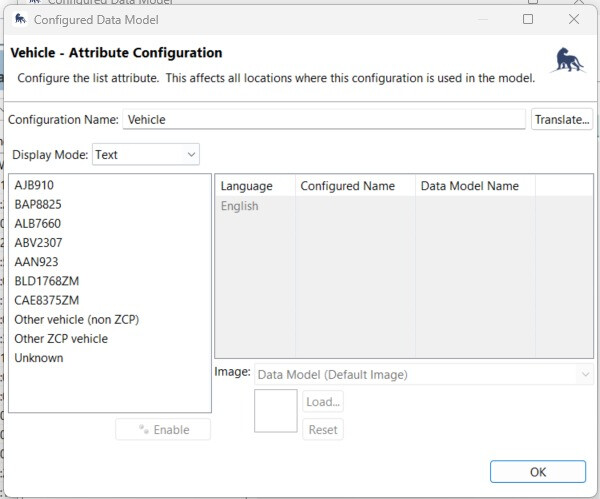
Task: Pick the Unknown list entry
Action: (x=38, y=358)
